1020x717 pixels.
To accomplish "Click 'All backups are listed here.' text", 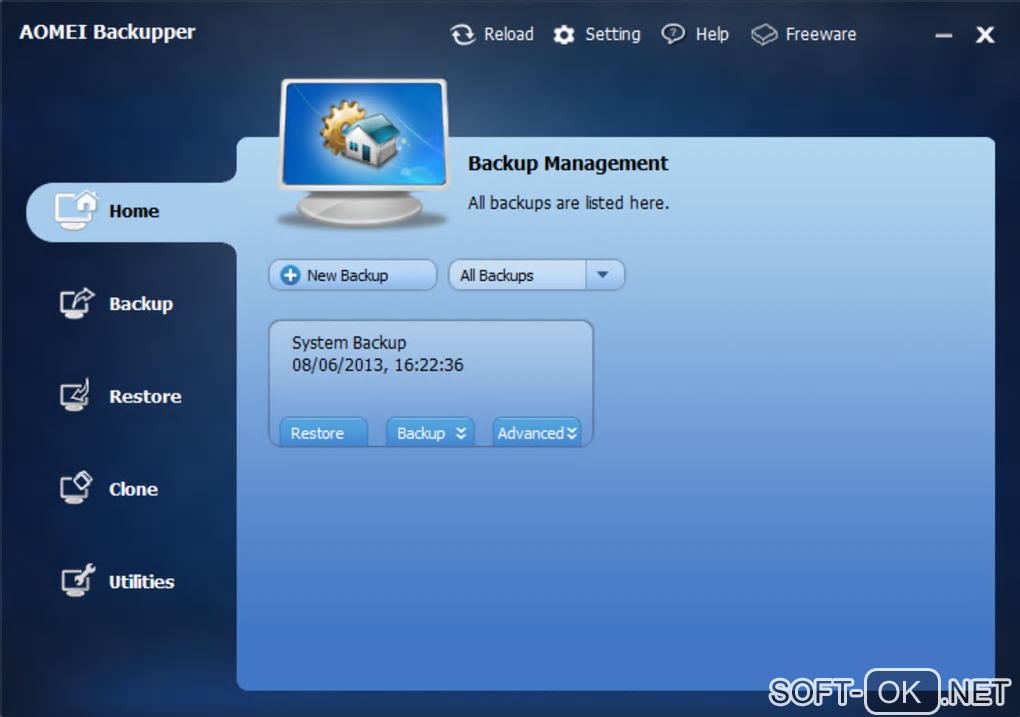I will click(569, 203).
